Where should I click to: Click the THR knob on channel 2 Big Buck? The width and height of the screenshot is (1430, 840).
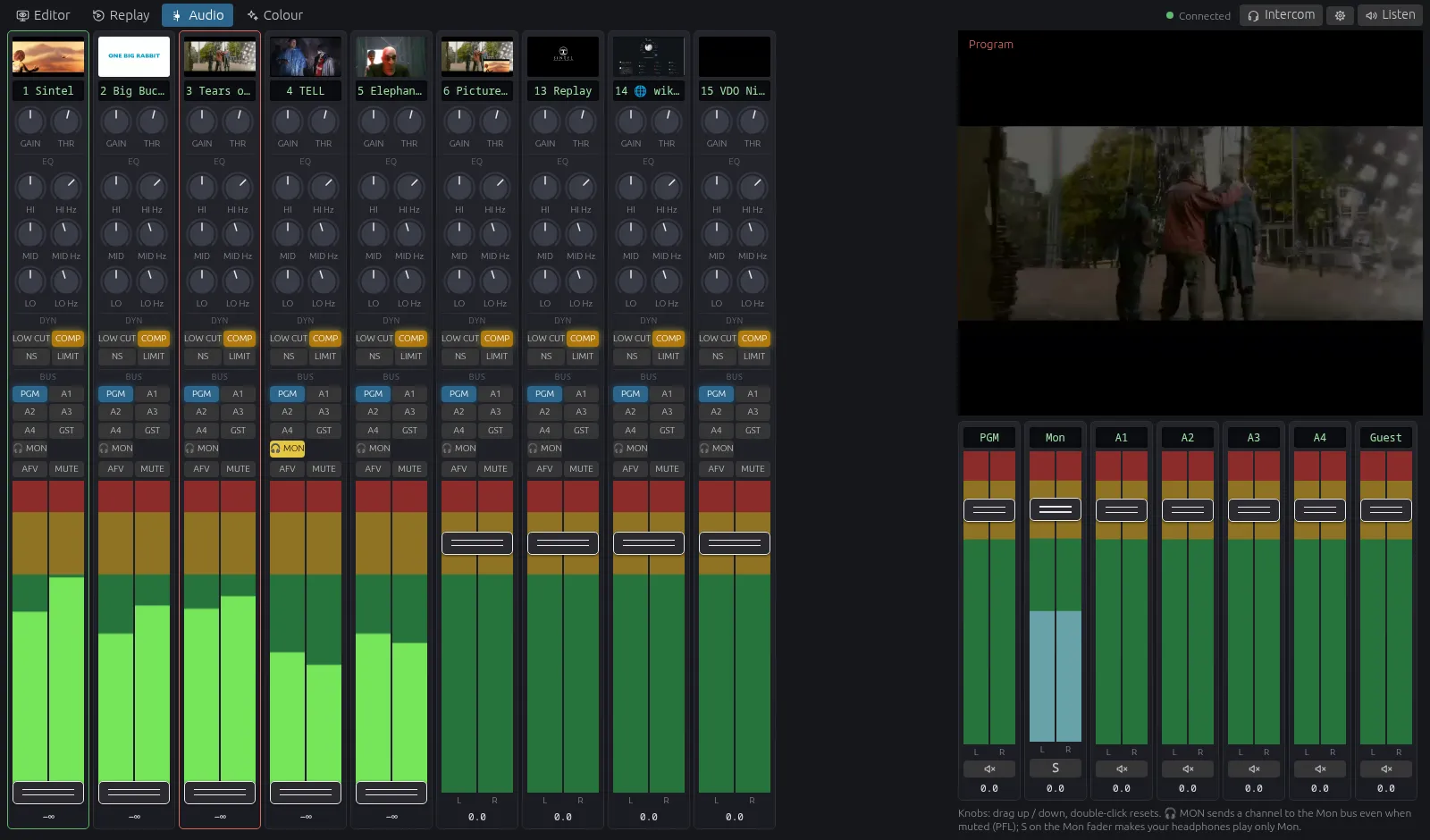tap(152, 120)
